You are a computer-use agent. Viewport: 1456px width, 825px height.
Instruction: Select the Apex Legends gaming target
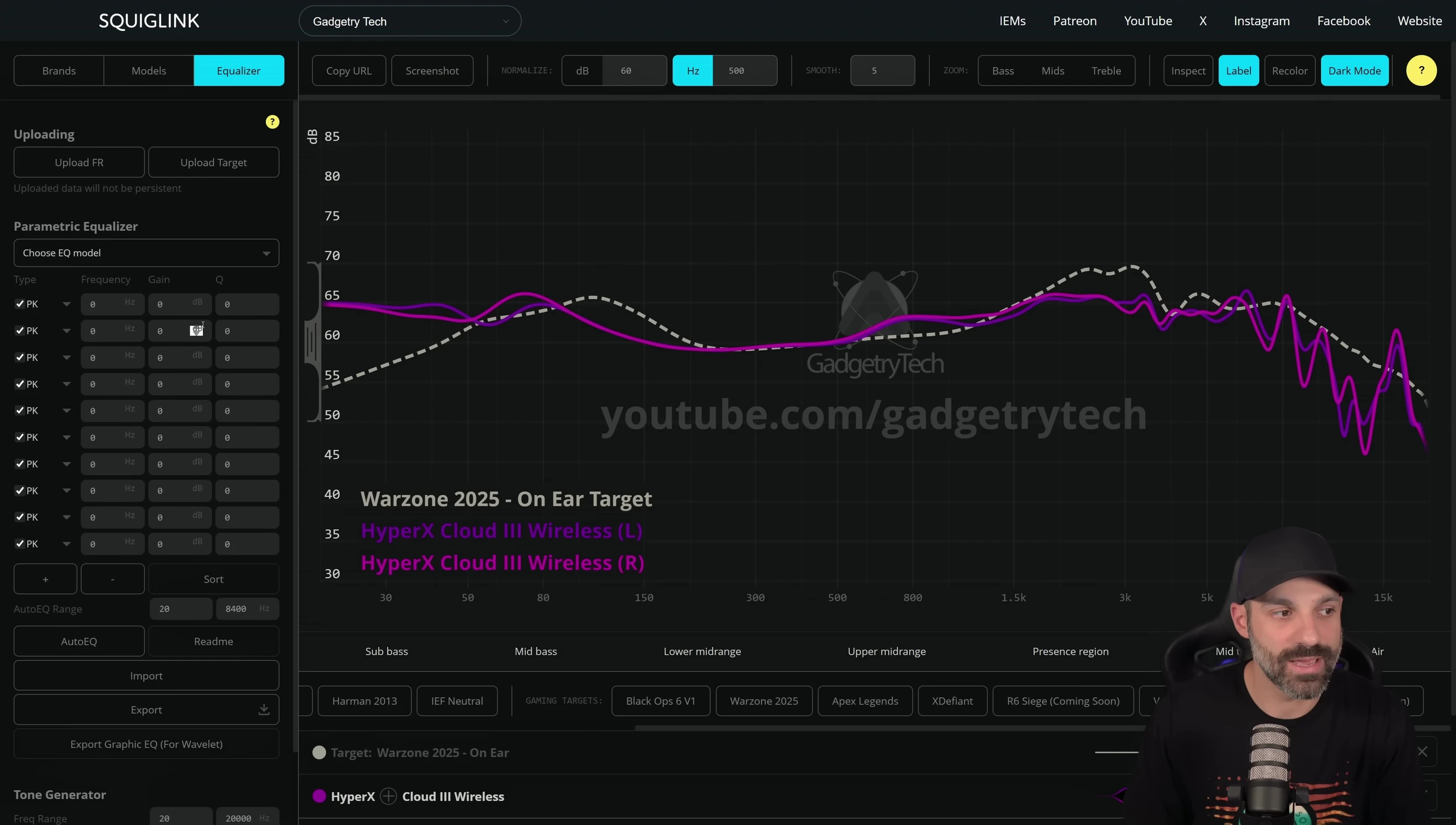(x=865, y=701)
